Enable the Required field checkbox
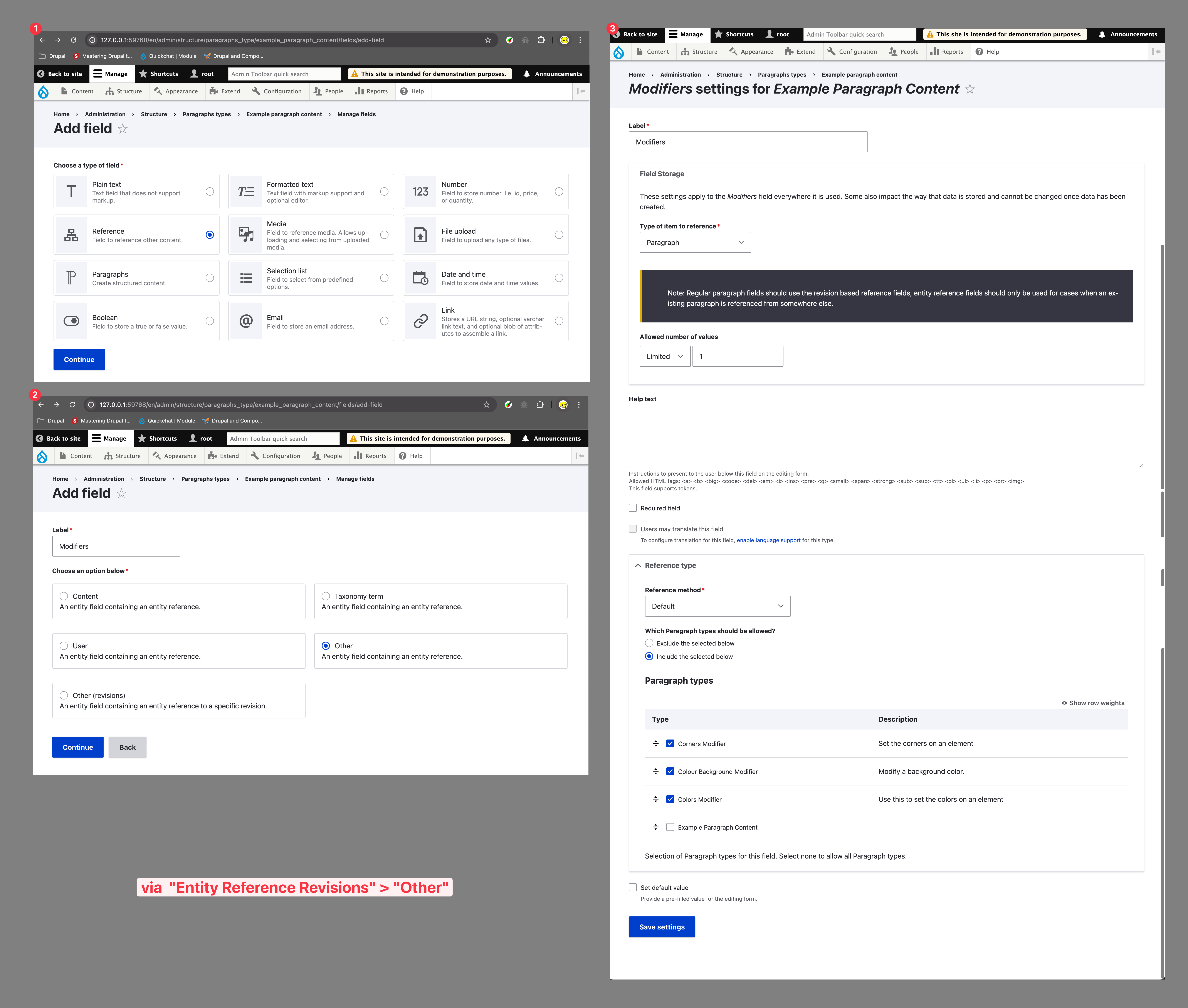This screenshot has width=1188, height=1008. click(633, 508)
